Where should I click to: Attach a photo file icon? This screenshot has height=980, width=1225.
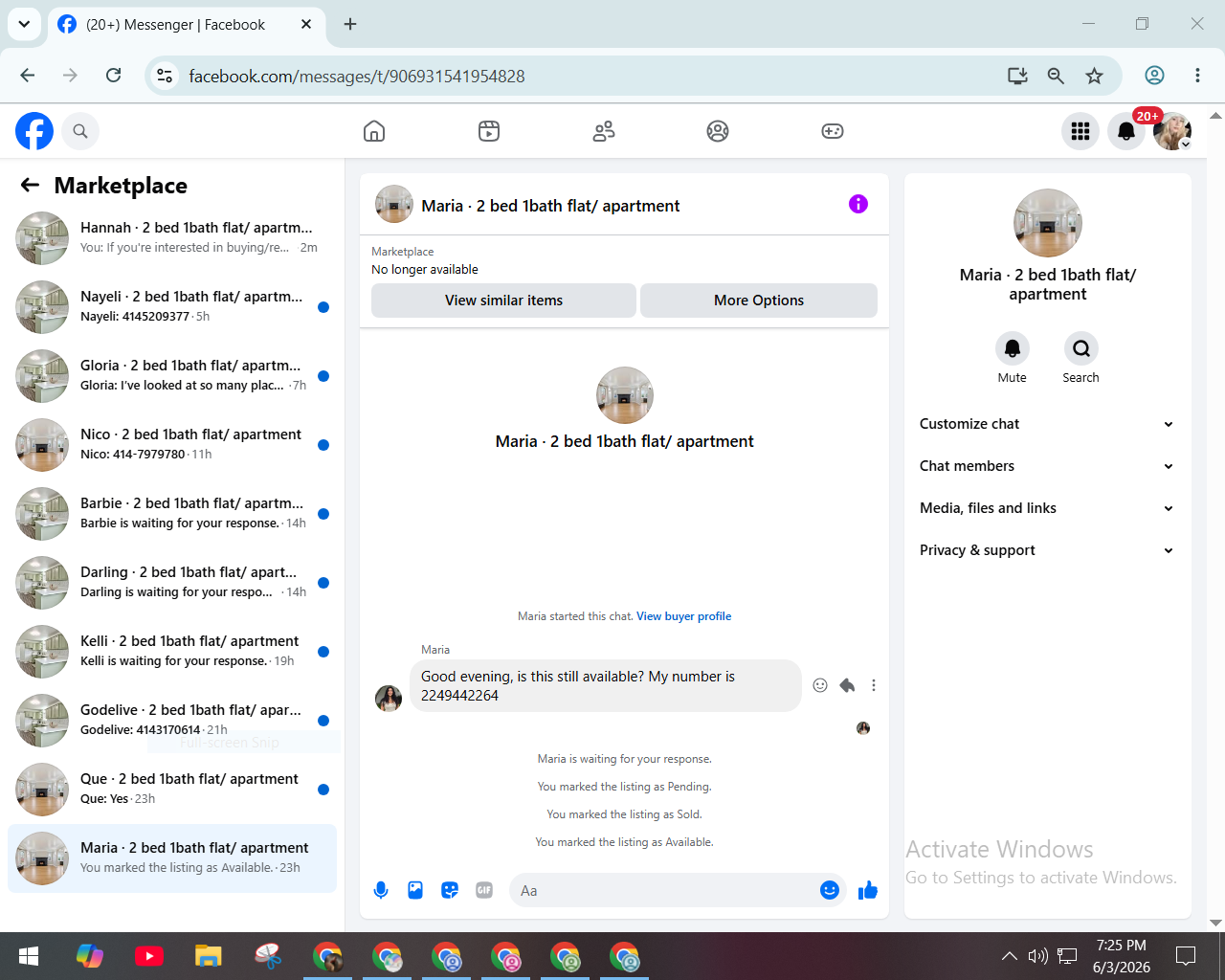(x=415, y=891)
